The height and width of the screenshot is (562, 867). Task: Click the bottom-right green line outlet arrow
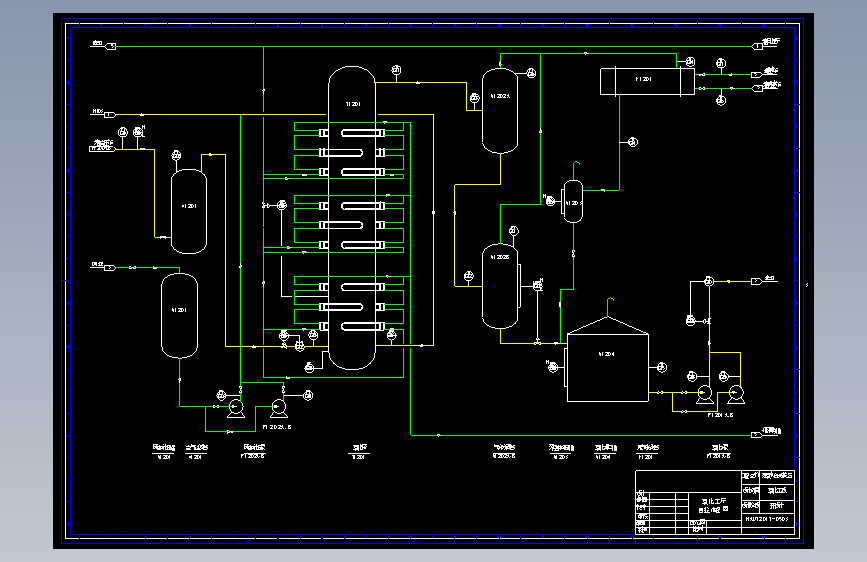[757, 435]
